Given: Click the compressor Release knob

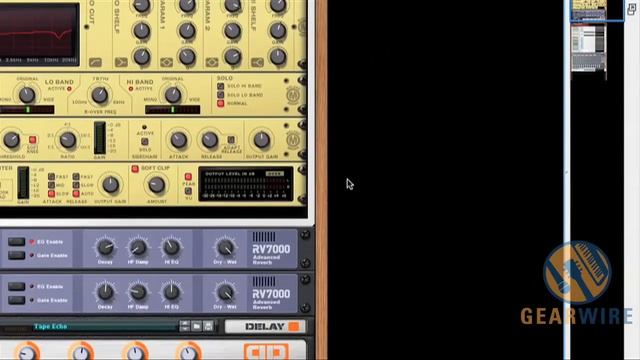Looking at the screenshot, I should (210, 140).
